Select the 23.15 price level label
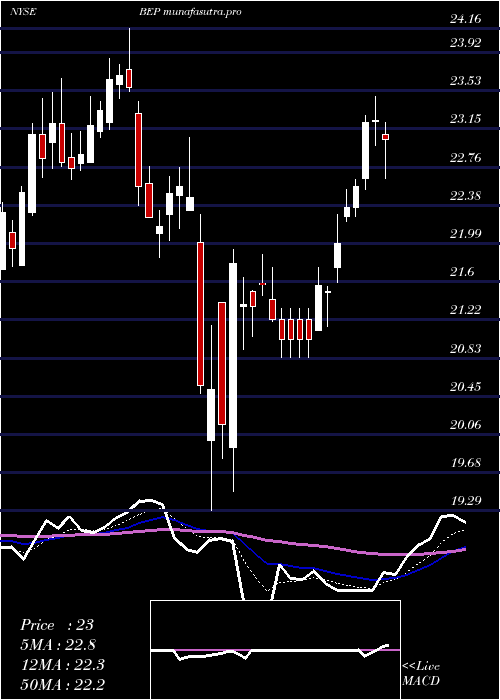500x700 pixels. 466,119
